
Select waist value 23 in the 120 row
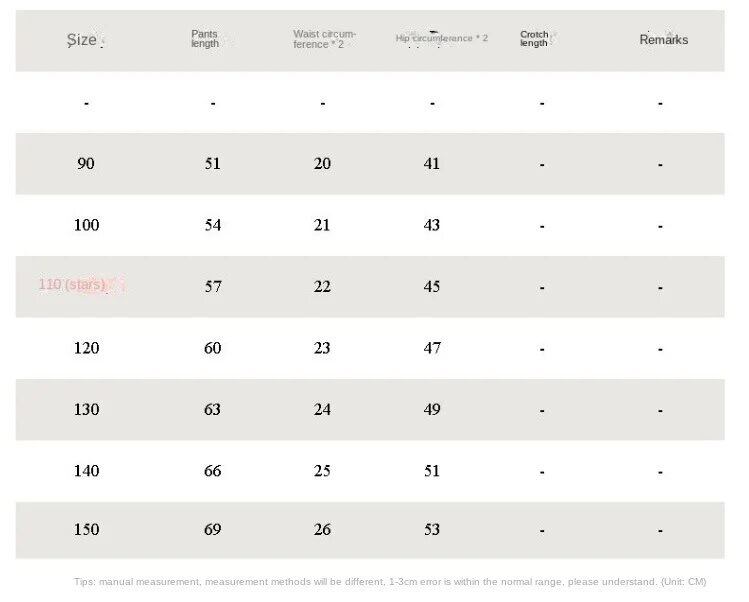click(x=322, y=348)
